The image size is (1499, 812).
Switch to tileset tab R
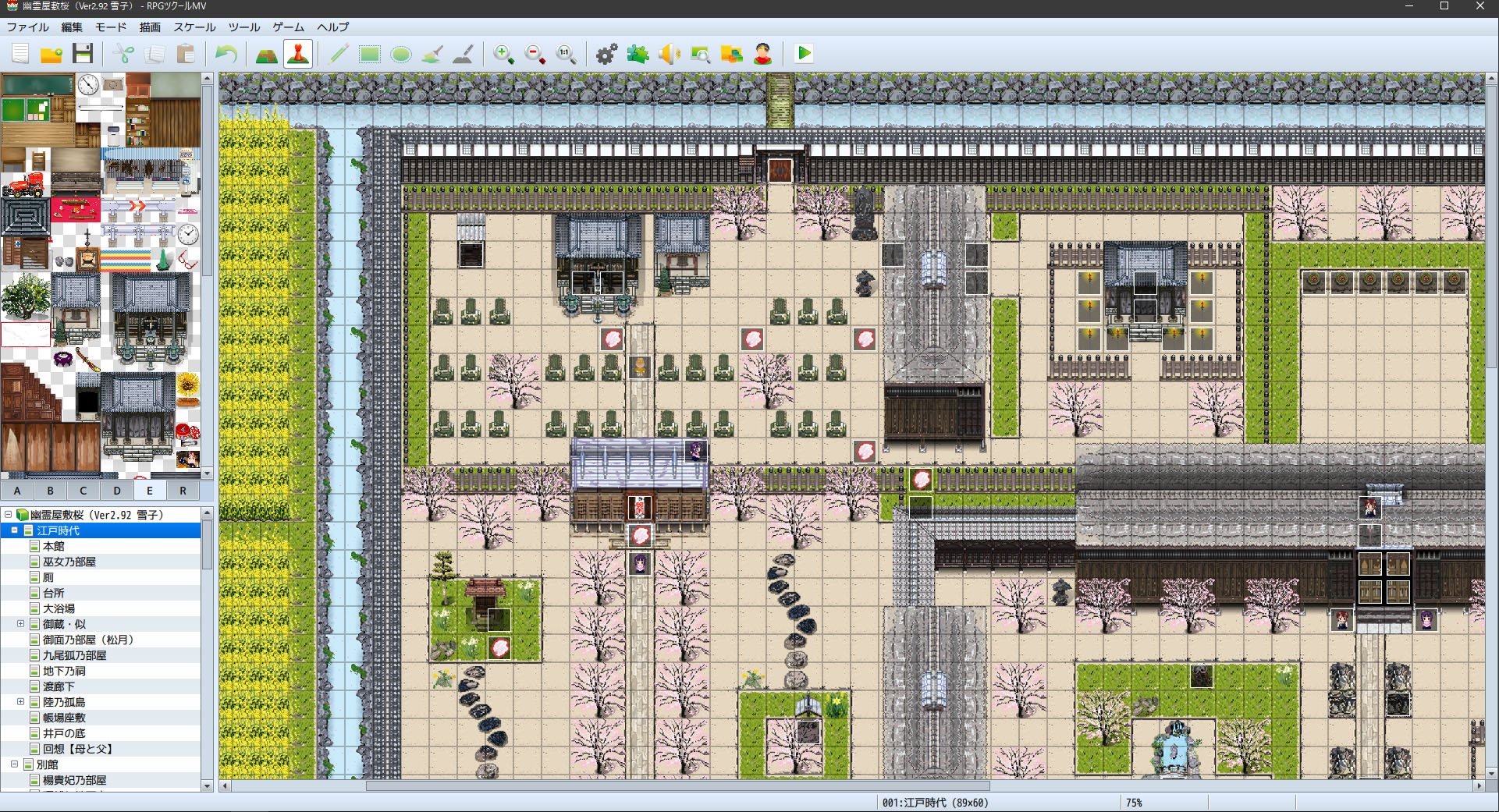pos(183,491)
